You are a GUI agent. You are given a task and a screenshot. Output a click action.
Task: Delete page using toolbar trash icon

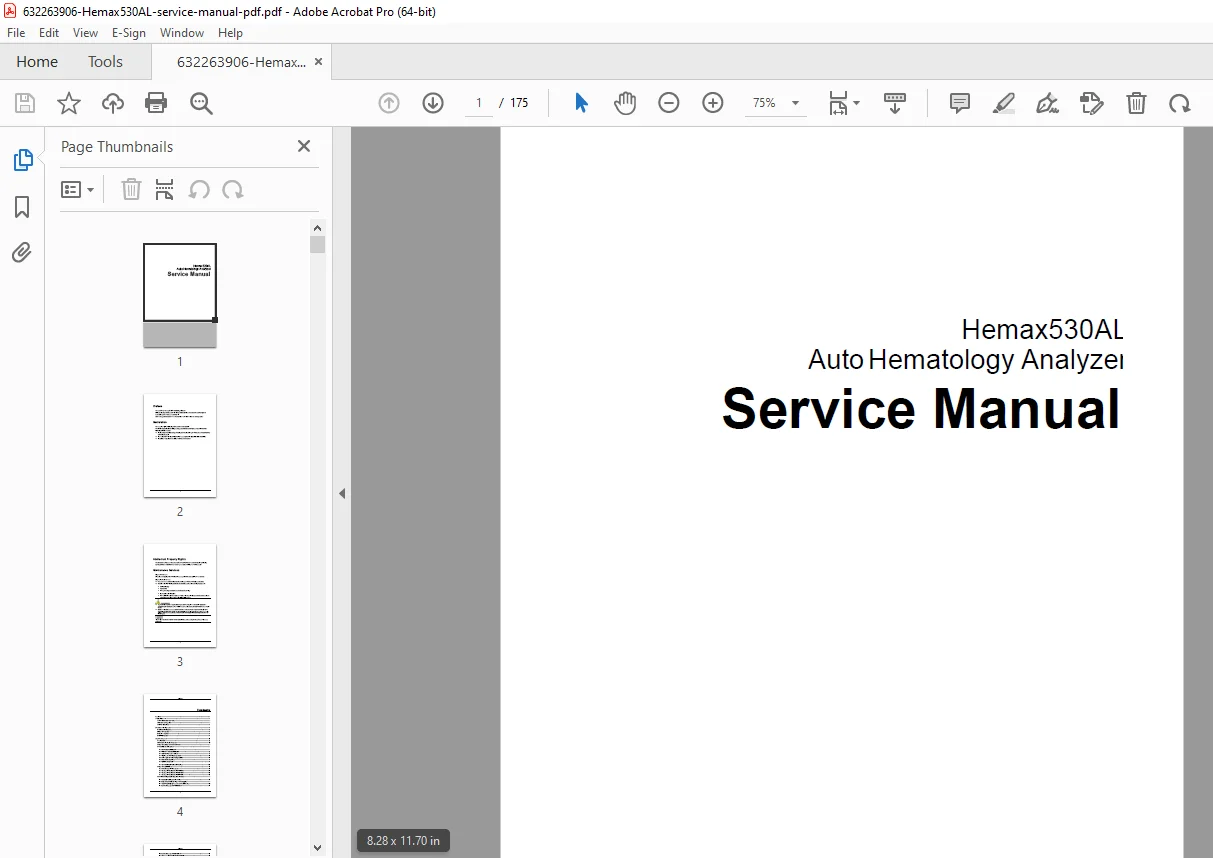click(1136, 103)
